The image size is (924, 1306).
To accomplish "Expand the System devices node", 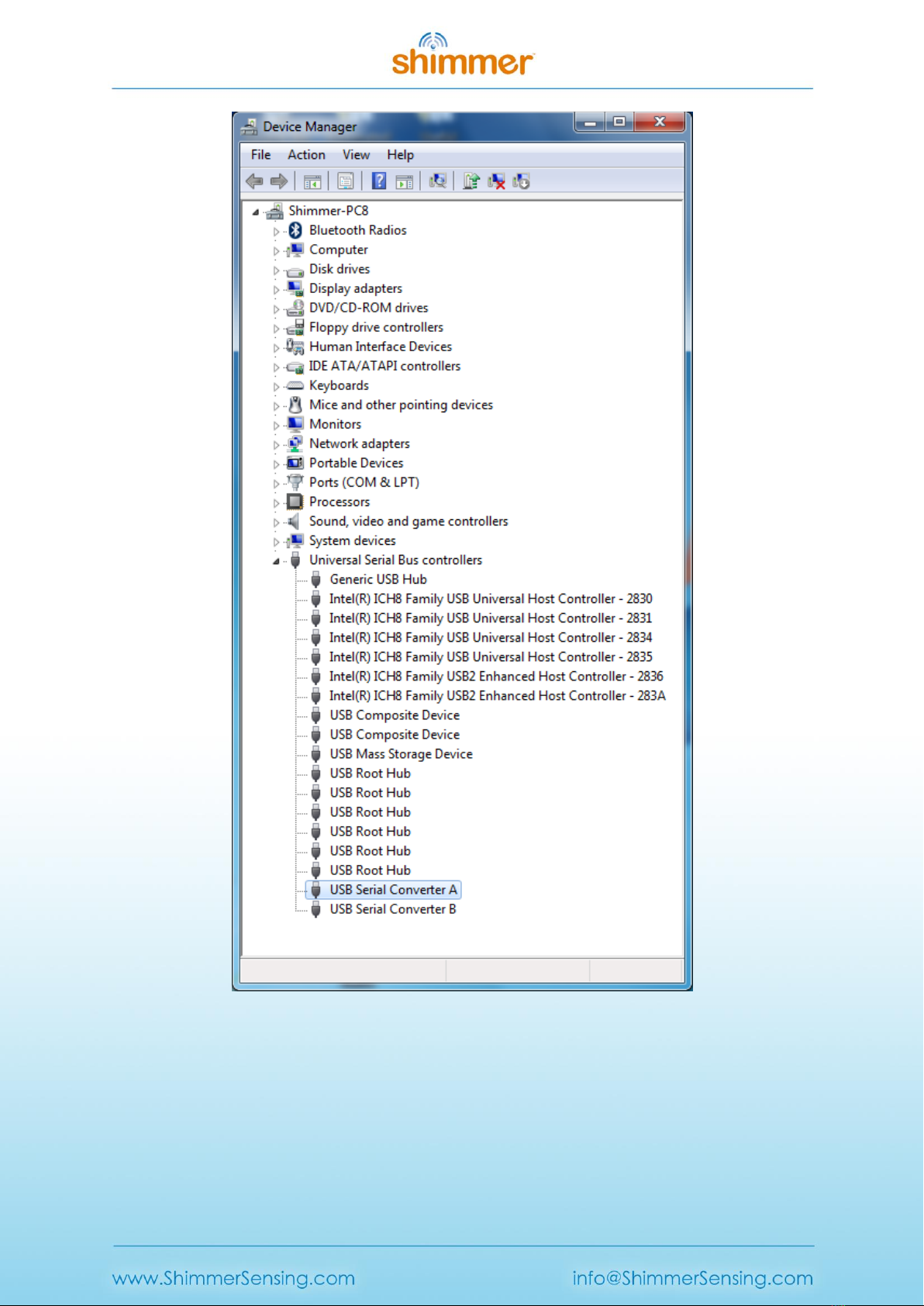I will coord(276,541).
